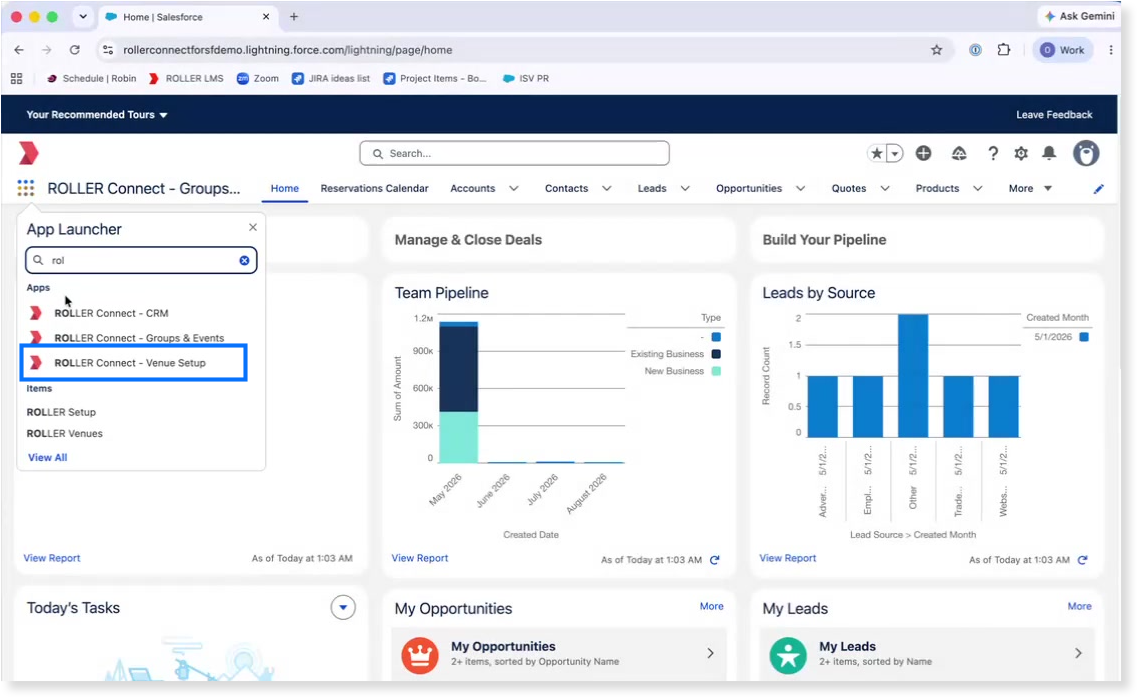Open the App Launcher waffle icon
Screen dimensions: 1137x697
(25, 189)
